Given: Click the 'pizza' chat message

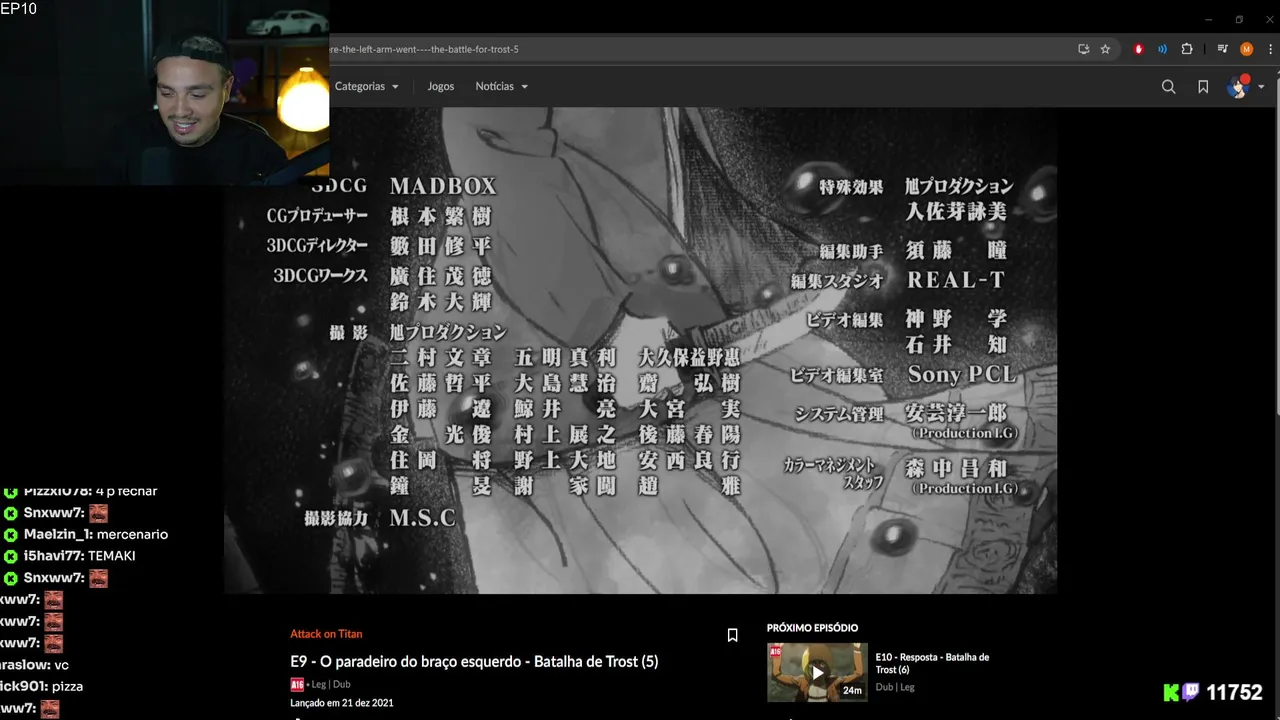Looking at the screenshot, I should 67,686.
